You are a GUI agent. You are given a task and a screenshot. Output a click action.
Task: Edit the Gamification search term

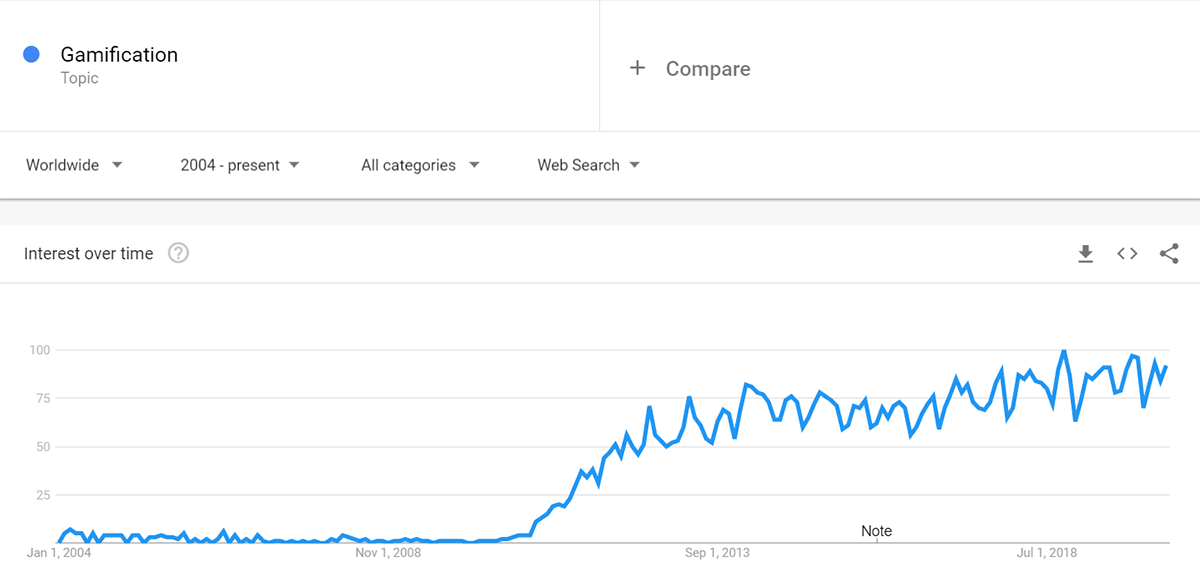pyautogui.click(x=119, y=54)
